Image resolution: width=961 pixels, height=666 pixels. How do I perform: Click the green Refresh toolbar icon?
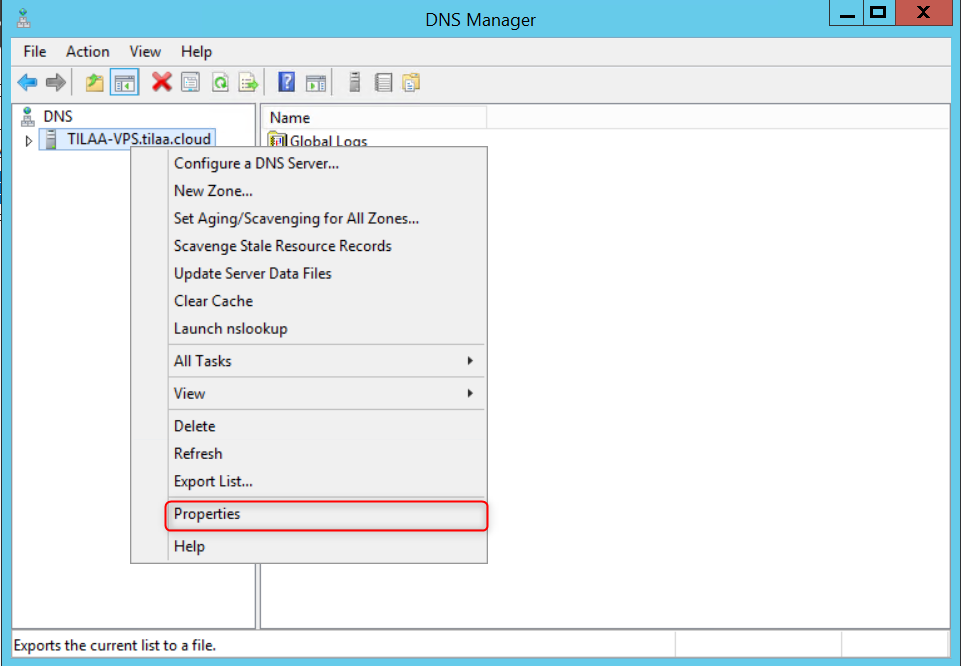[220, 82]
